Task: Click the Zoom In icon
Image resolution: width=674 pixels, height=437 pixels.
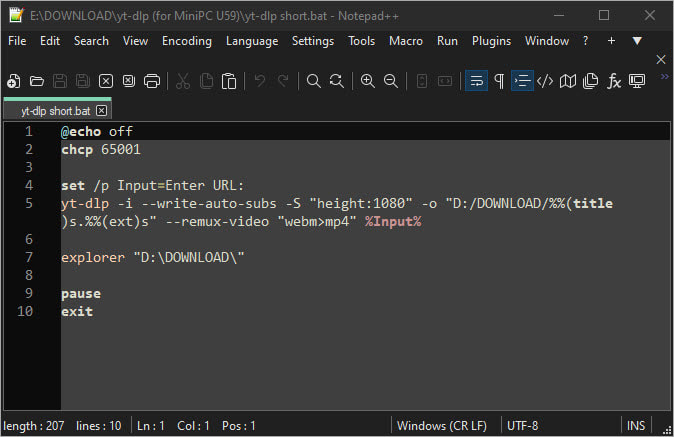Action: [368, 81]
